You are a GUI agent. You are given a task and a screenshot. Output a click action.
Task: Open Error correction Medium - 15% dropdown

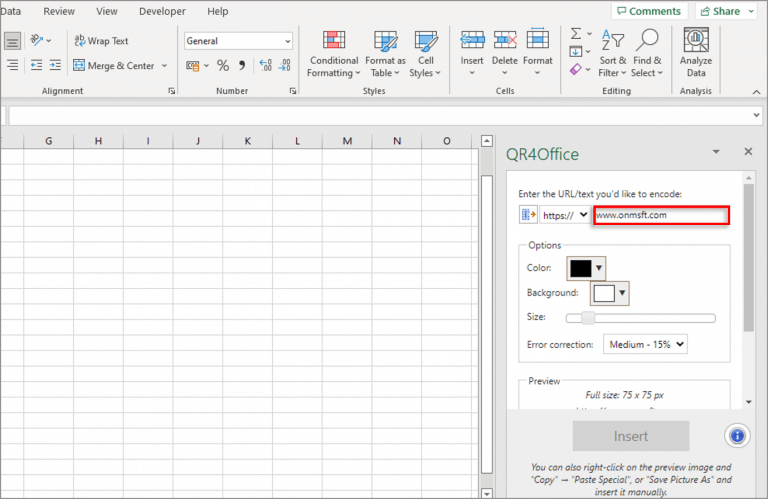coord(645,344)
